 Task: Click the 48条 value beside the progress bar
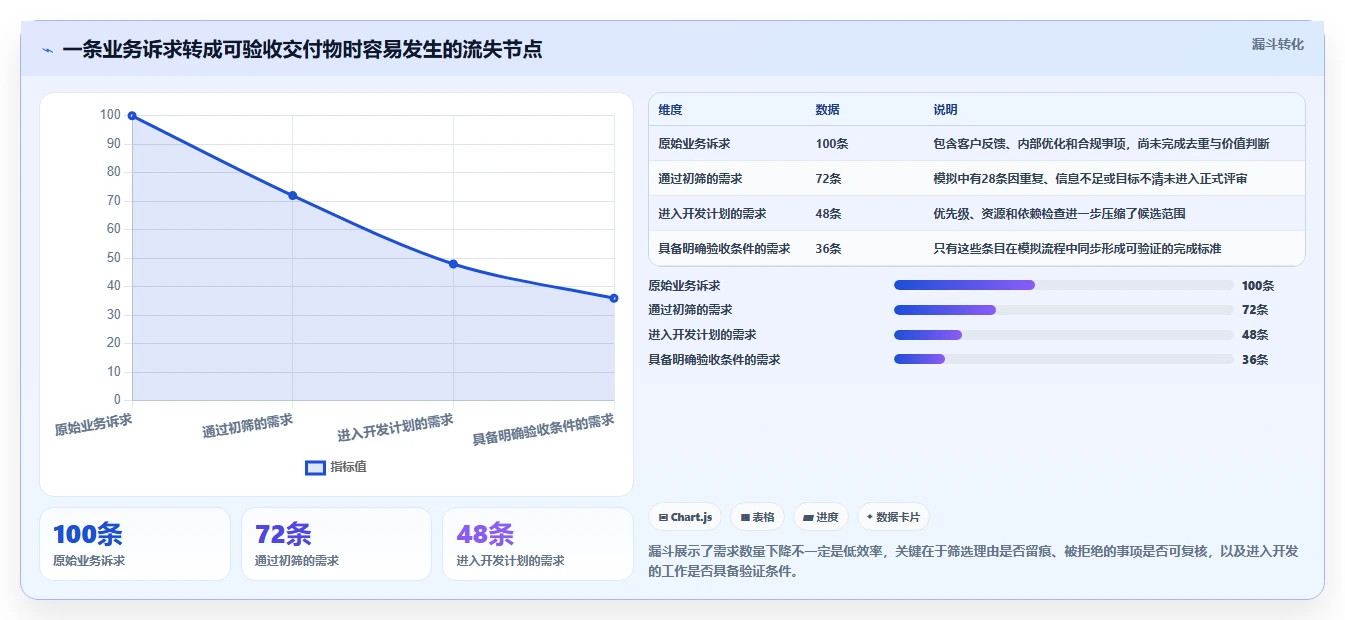point(1255,335)
